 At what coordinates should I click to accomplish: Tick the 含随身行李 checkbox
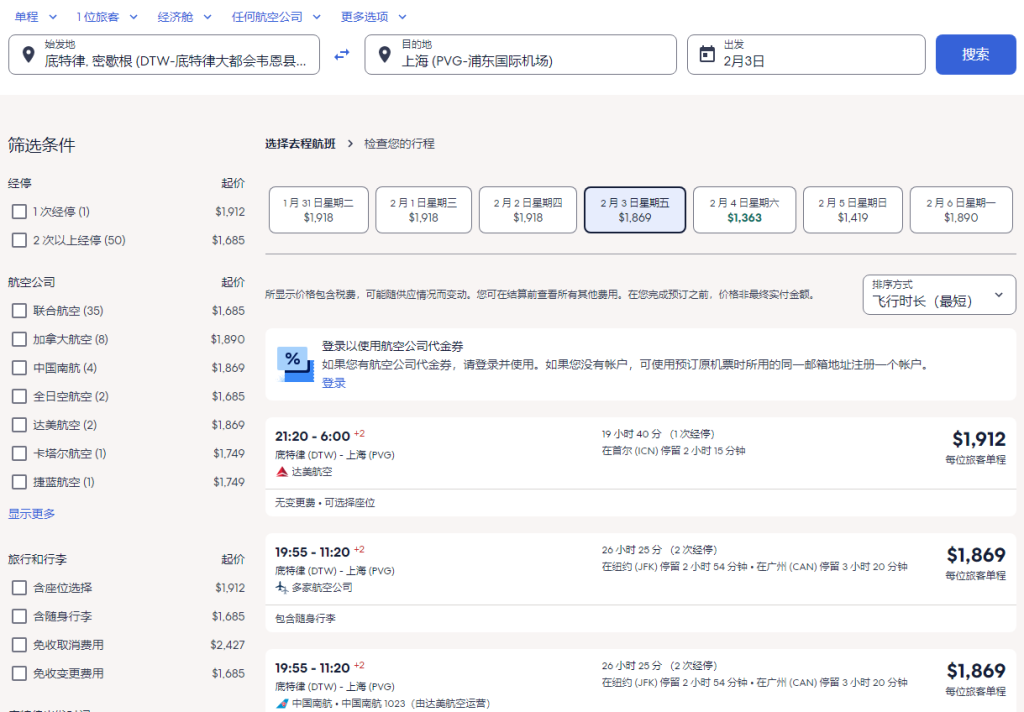click(19, 617)
